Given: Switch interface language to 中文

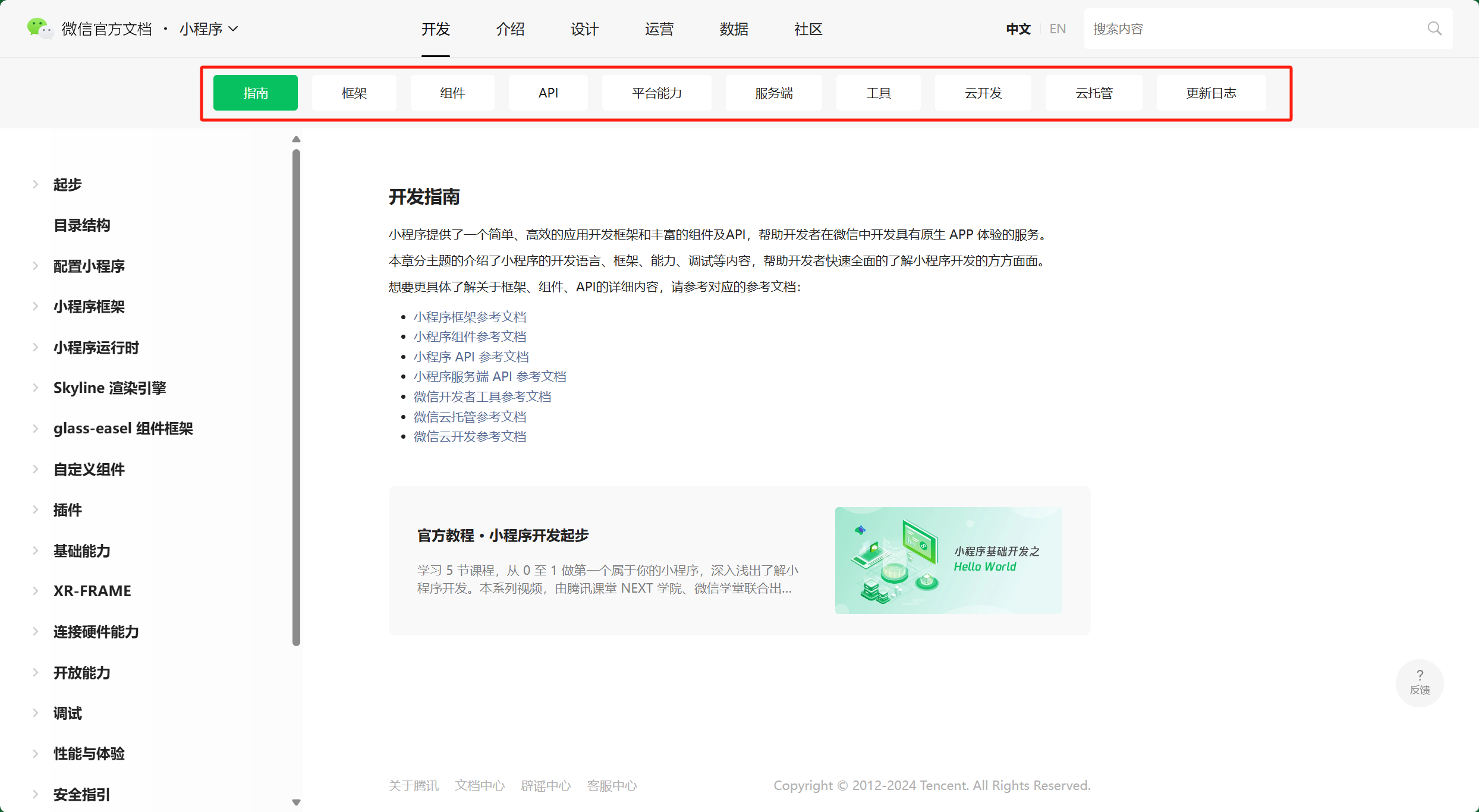Looking at the screenshot, I should coord(1018,28).
